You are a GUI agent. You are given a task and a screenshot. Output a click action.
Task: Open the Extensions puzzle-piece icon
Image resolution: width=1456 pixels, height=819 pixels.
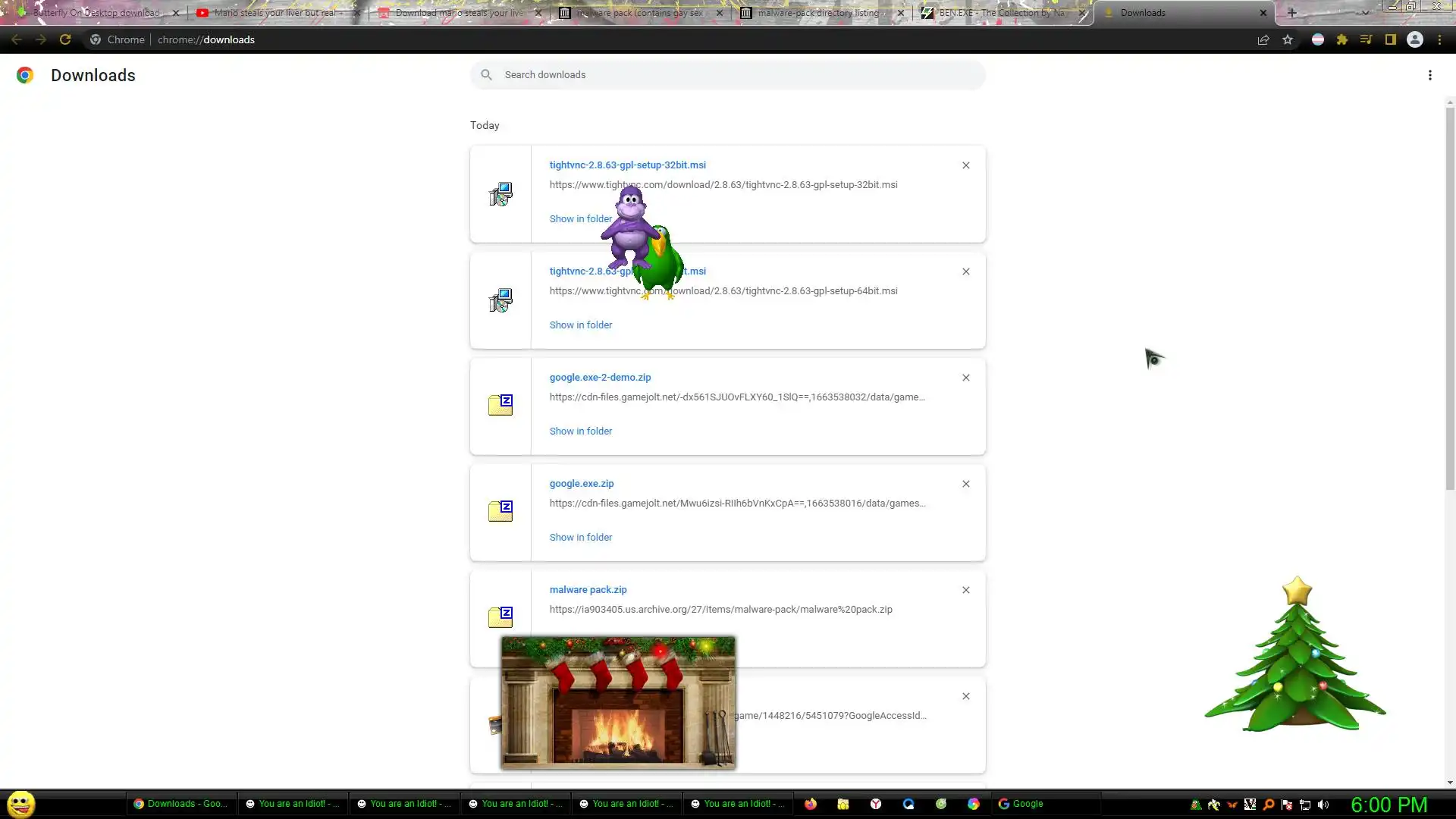tap(1342, 39)
